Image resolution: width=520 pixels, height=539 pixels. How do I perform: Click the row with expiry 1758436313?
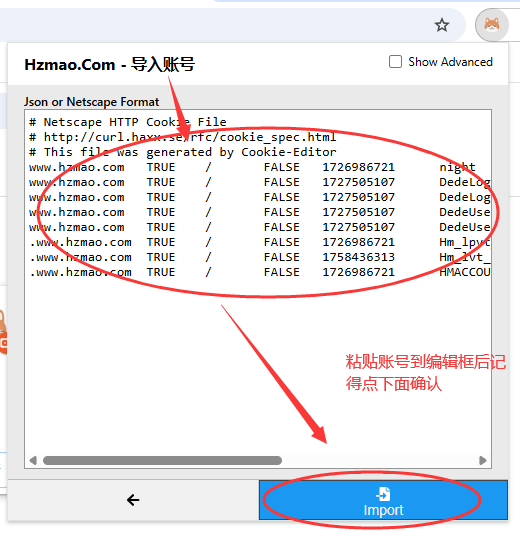tap(259, 257)
